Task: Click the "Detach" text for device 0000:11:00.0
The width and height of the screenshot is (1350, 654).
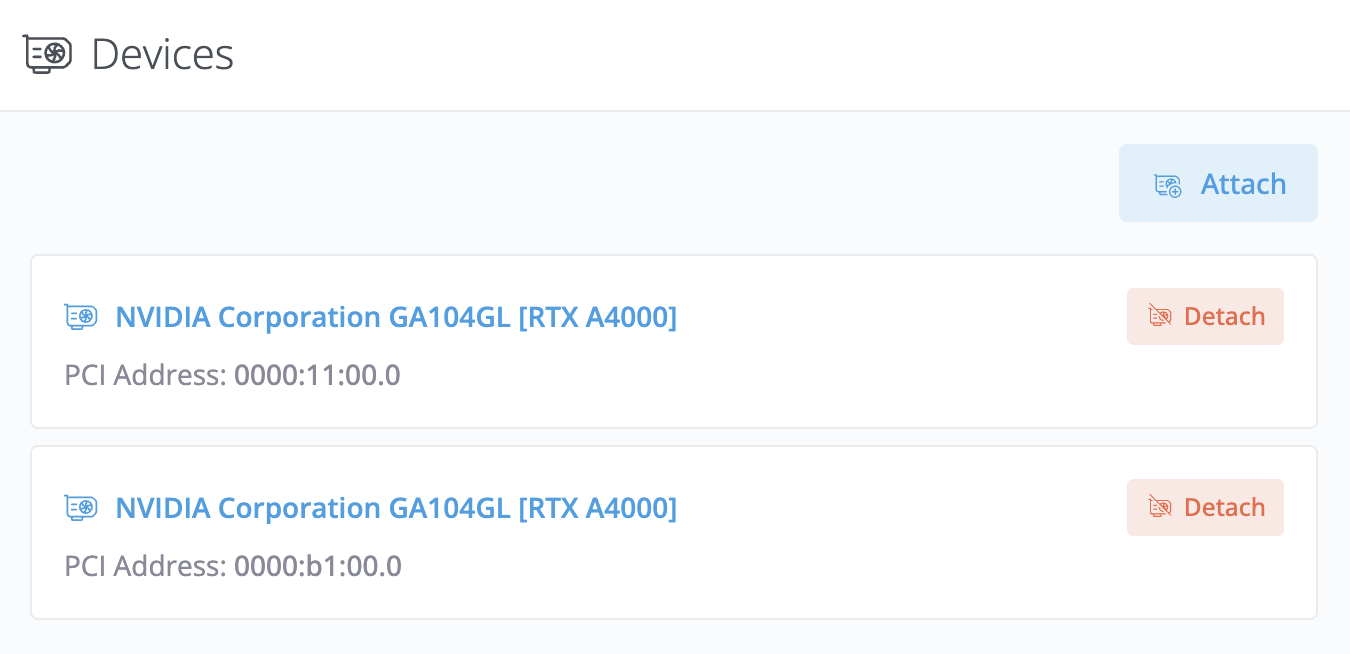Action: pos(1224,317)
